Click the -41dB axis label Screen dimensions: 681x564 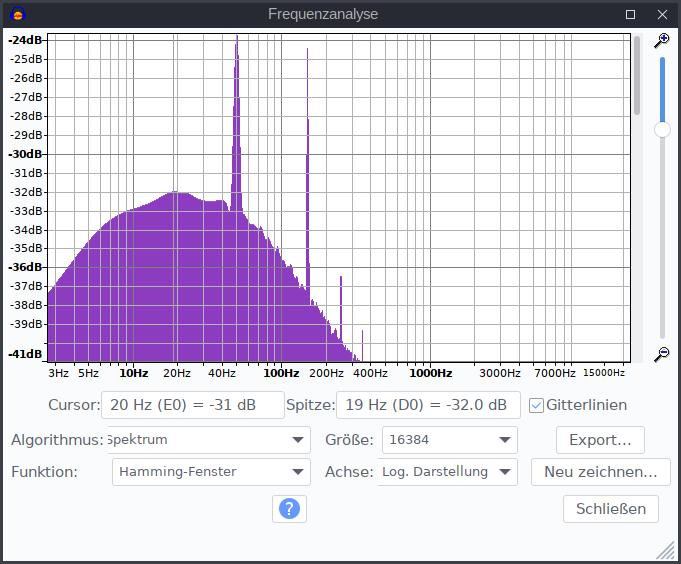[25, 354]
